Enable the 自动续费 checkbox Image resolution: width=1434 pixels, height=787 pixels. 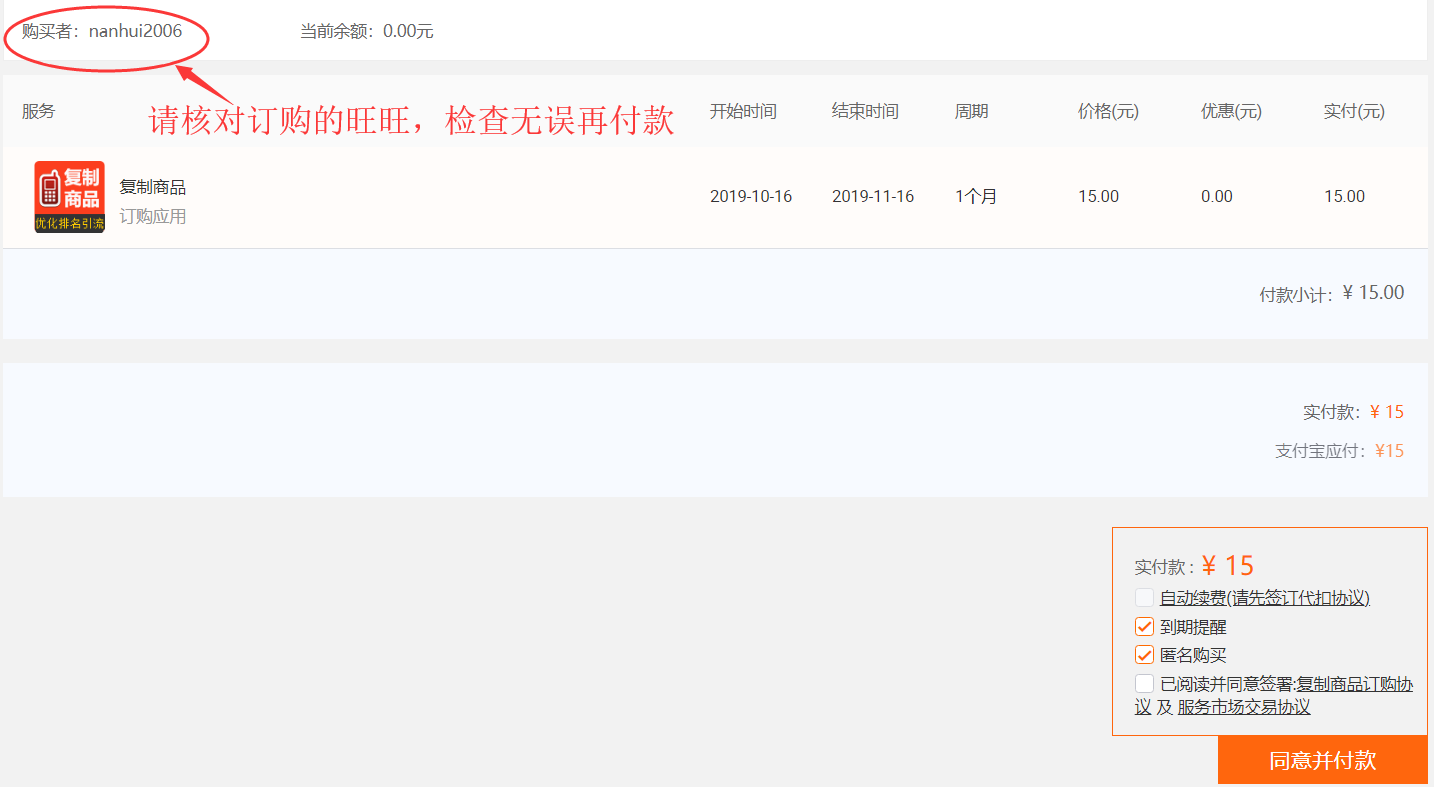tap(1145, 598)
